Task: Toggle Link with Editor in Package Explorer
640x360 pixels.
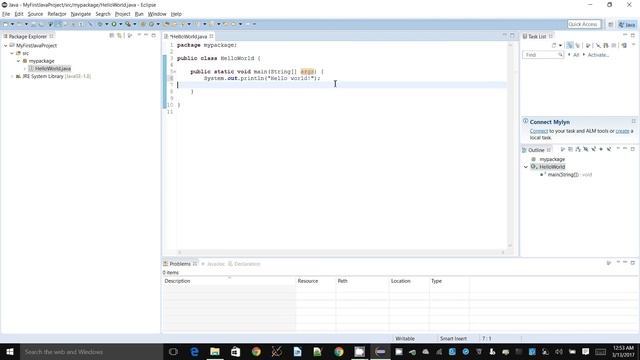Action: click(x=119, y=36)
